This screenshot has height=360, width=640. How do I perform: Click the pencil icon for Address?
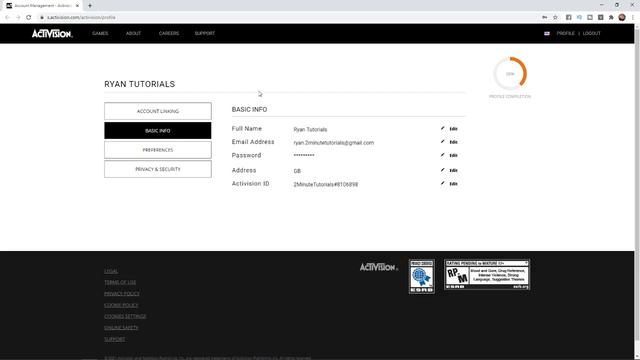[442, 170]
